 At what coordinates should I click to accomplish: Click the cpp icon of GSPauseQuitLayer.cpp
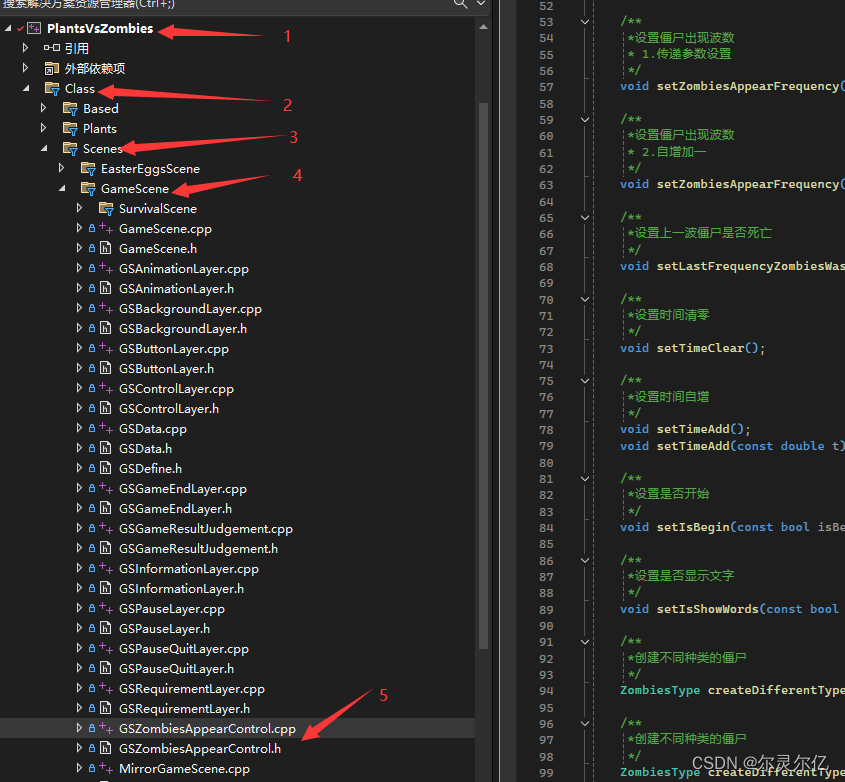(x=106, y=648)
